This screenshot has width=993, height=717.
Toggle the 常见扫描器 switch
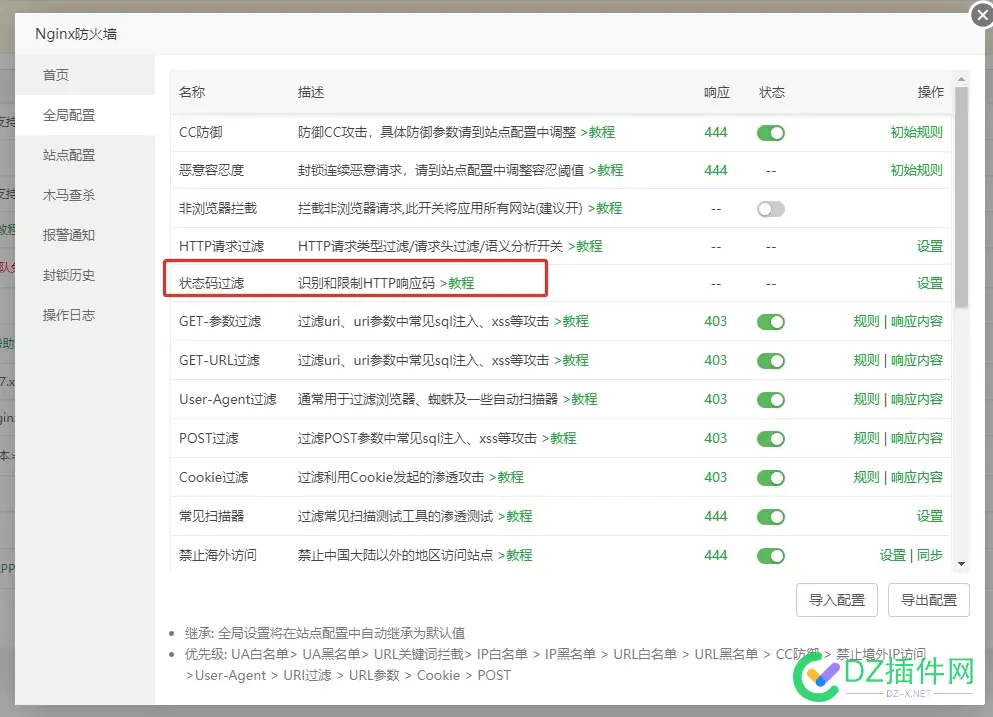pyautogui.click(x=770, y=516)
